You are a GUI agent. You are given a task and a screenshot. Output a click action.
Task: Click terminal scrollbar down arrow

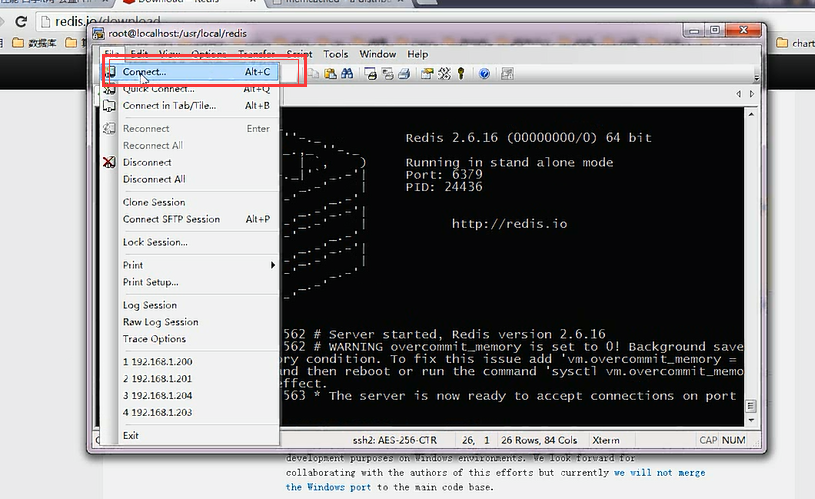click(751, 420)
